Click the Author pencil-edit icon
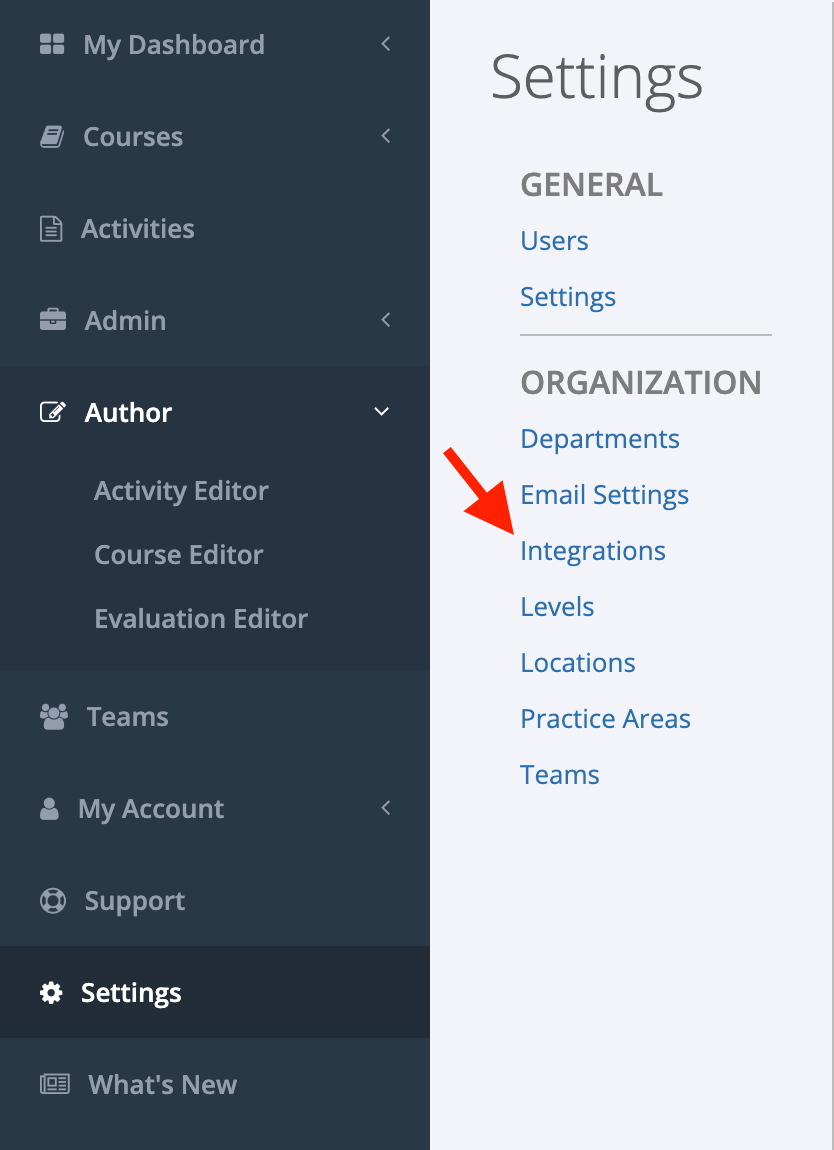 pyautogui.click(x=53, y=412)
